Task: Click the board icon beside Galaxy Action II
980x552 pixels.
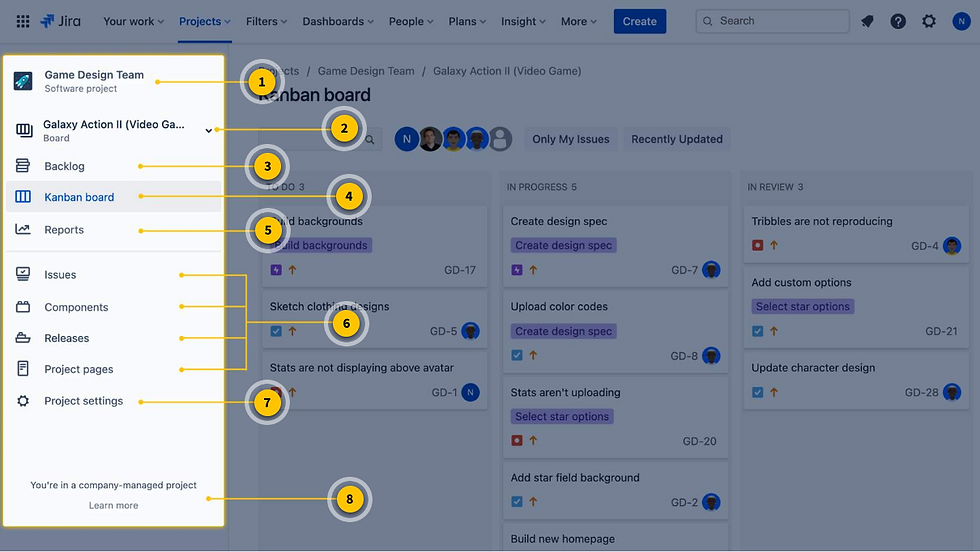Action: coord(24,130)
